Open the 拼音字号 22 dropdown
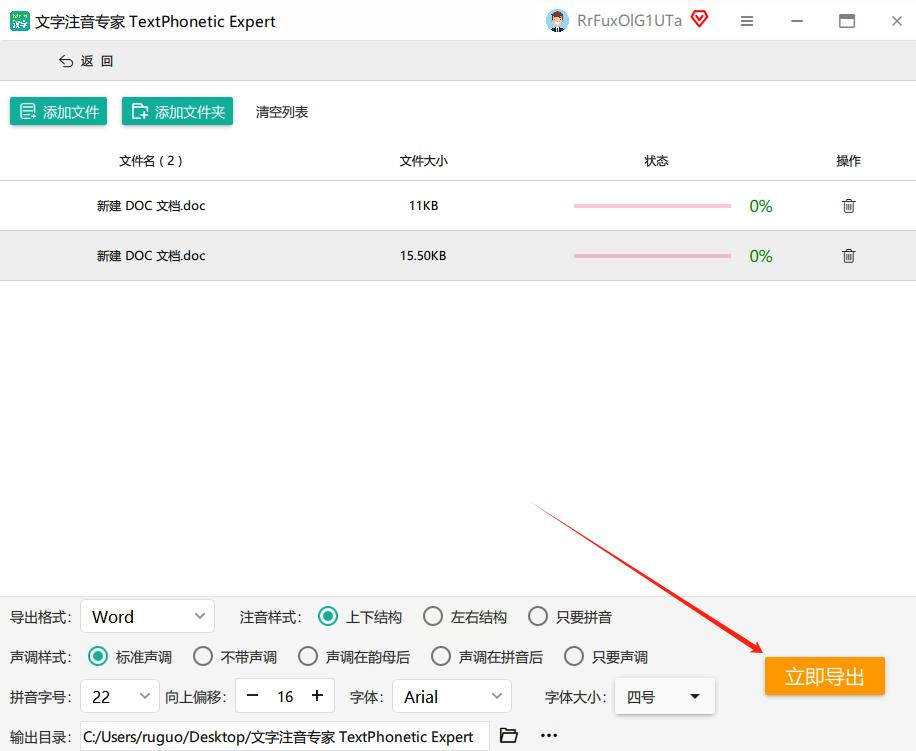 (x=120, y=696)
